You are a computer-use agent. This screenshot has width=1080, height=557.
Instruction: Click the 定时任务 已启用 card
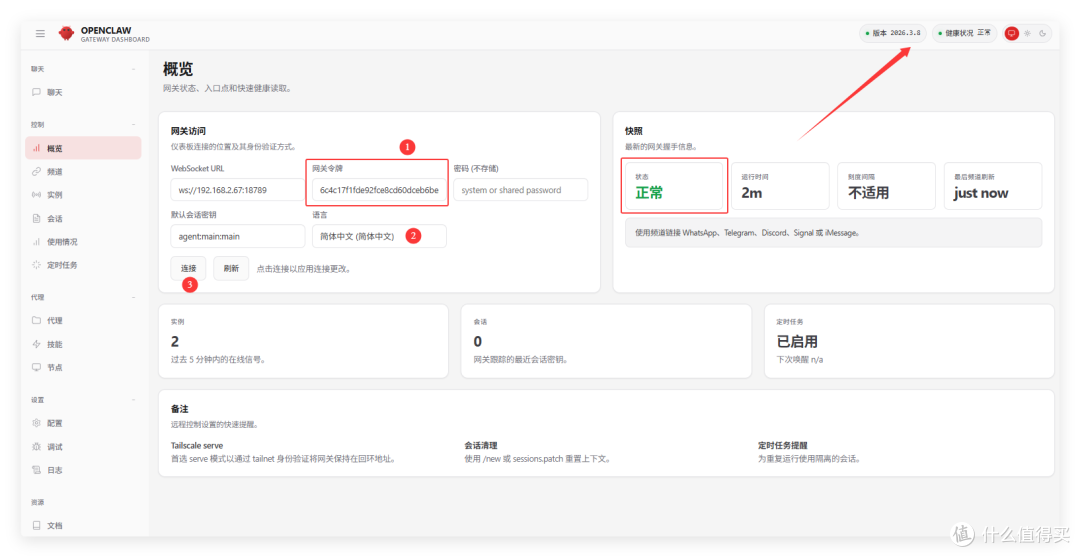pyautogui.click(x=909, y=341)
